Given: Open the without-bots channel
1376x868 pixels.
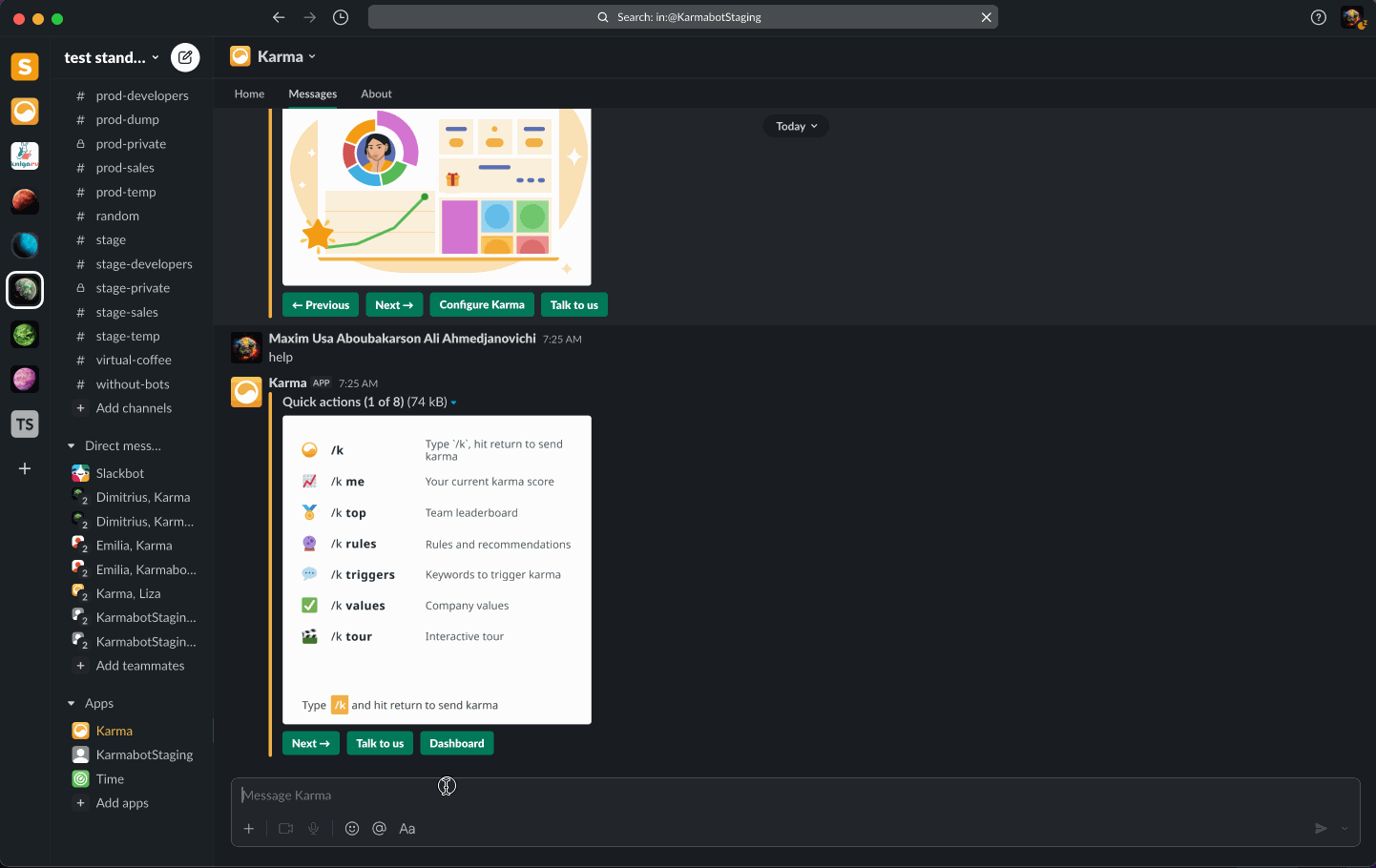Looking at the screenshot, I should 132,384.
